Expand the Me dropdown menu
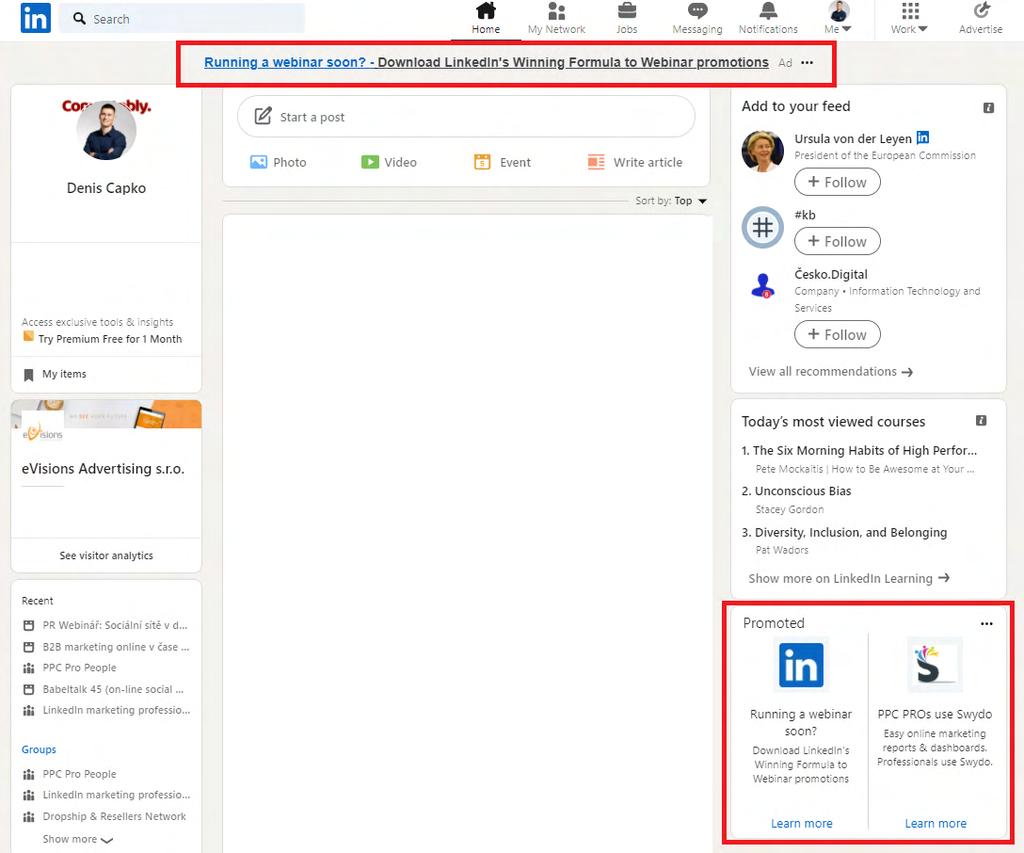 pos(838,19)
